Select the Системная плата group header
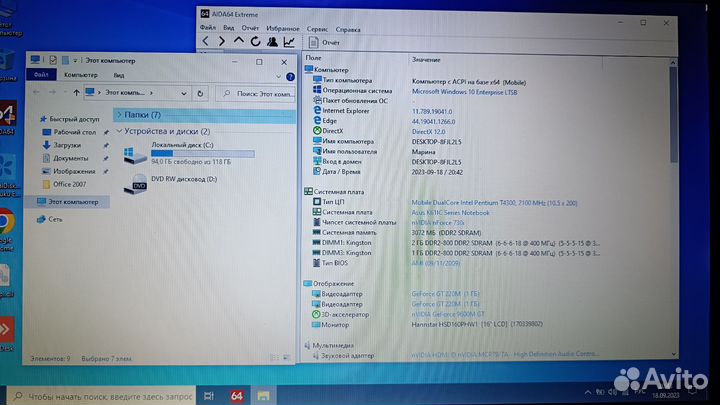Viewport: 720px width, 405px height. click(334, 191)
